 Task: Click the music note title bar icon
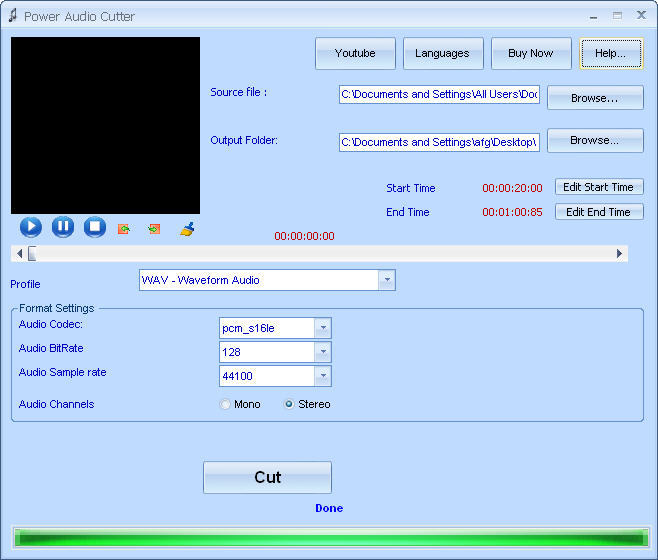13,16
